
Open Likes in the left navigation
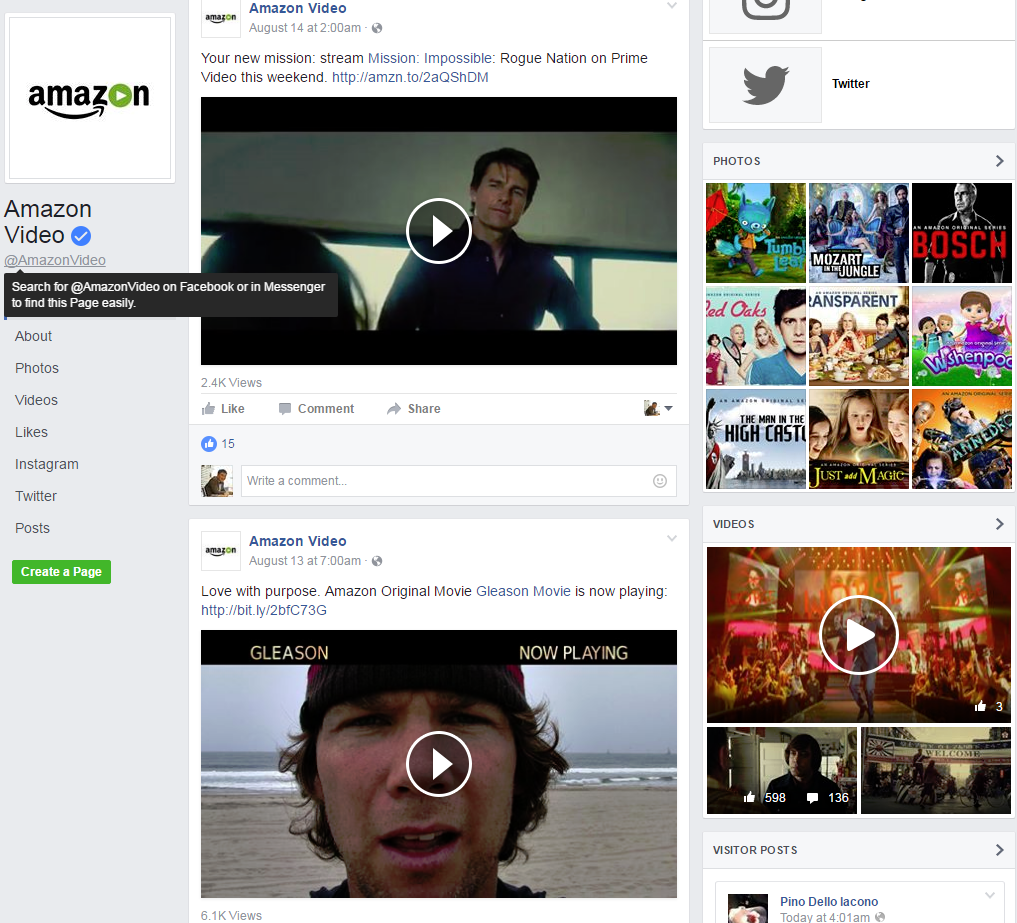31,432
